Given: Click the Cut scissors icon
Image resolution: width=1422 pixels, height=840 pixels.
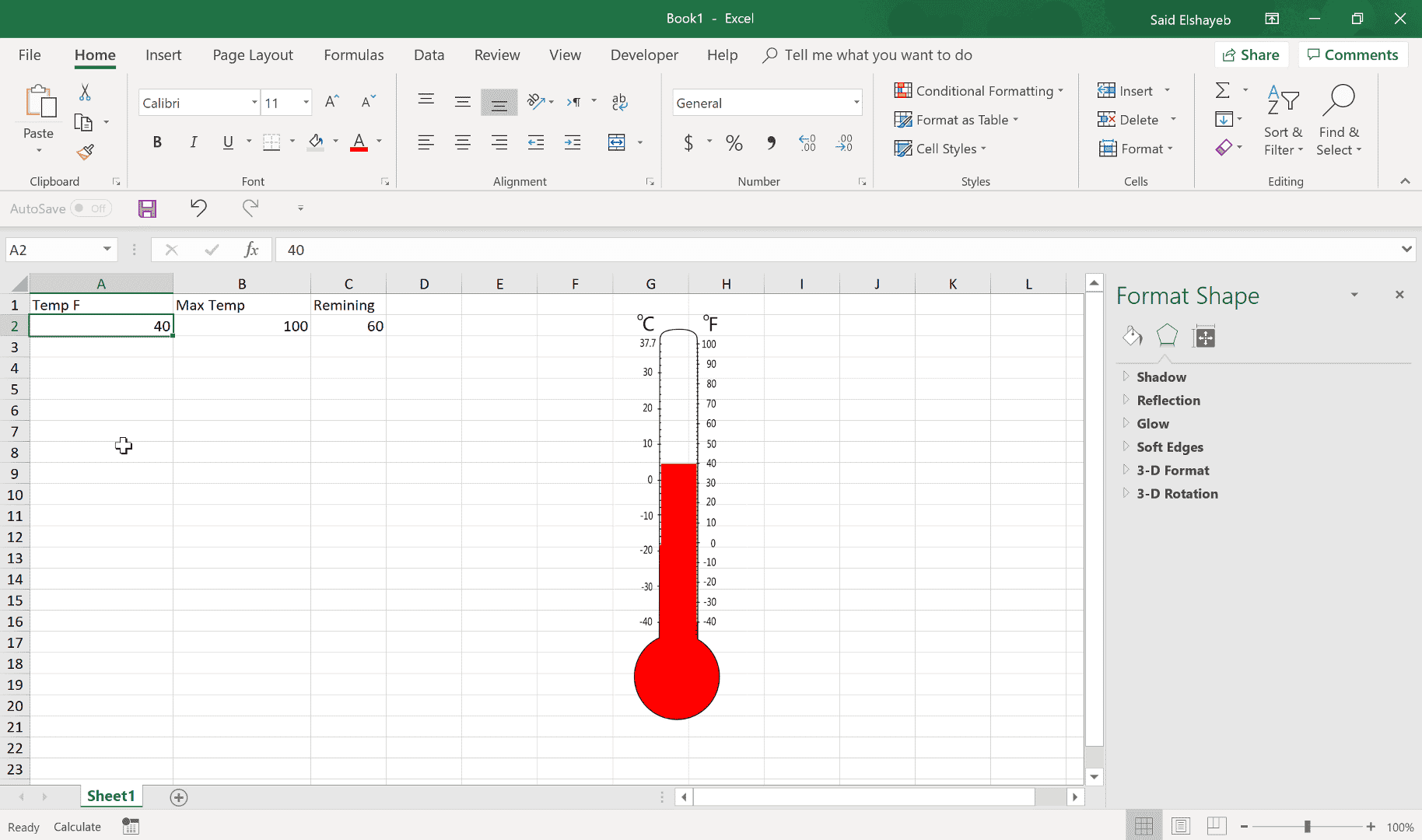Looking at the screenshot, I should pyautogui.click(x=85, y=93).
